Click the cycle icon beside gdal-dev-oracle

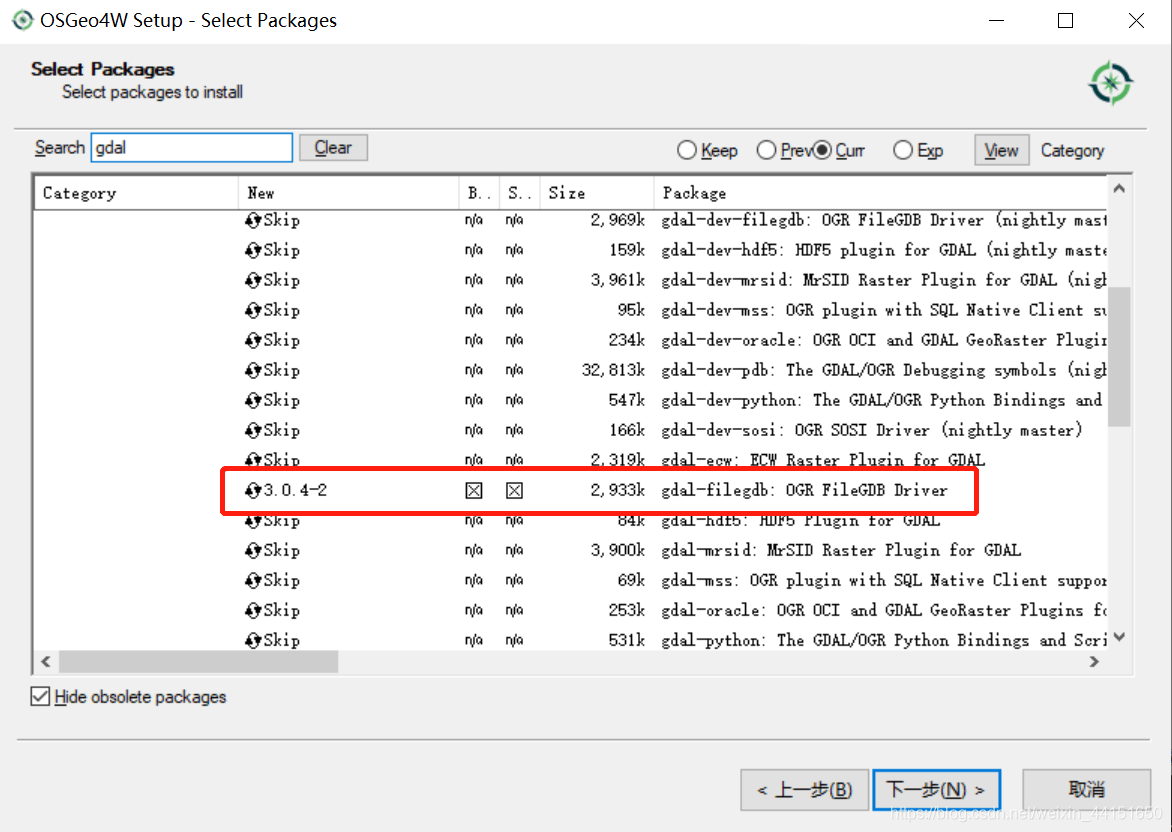253,340
